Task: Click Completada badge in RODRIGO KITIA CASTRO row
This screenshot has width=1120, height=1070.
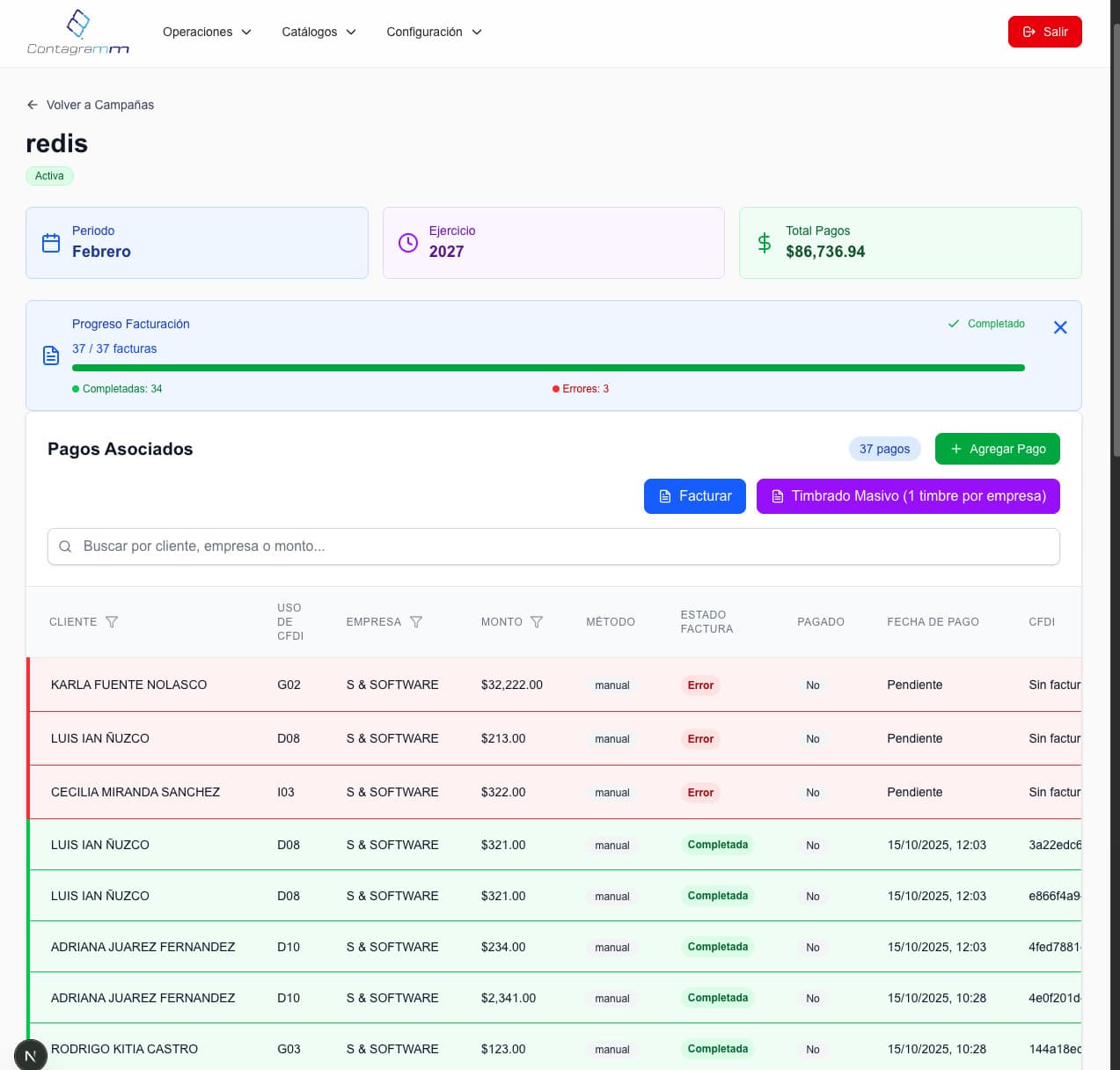Action: [717, 1049]
